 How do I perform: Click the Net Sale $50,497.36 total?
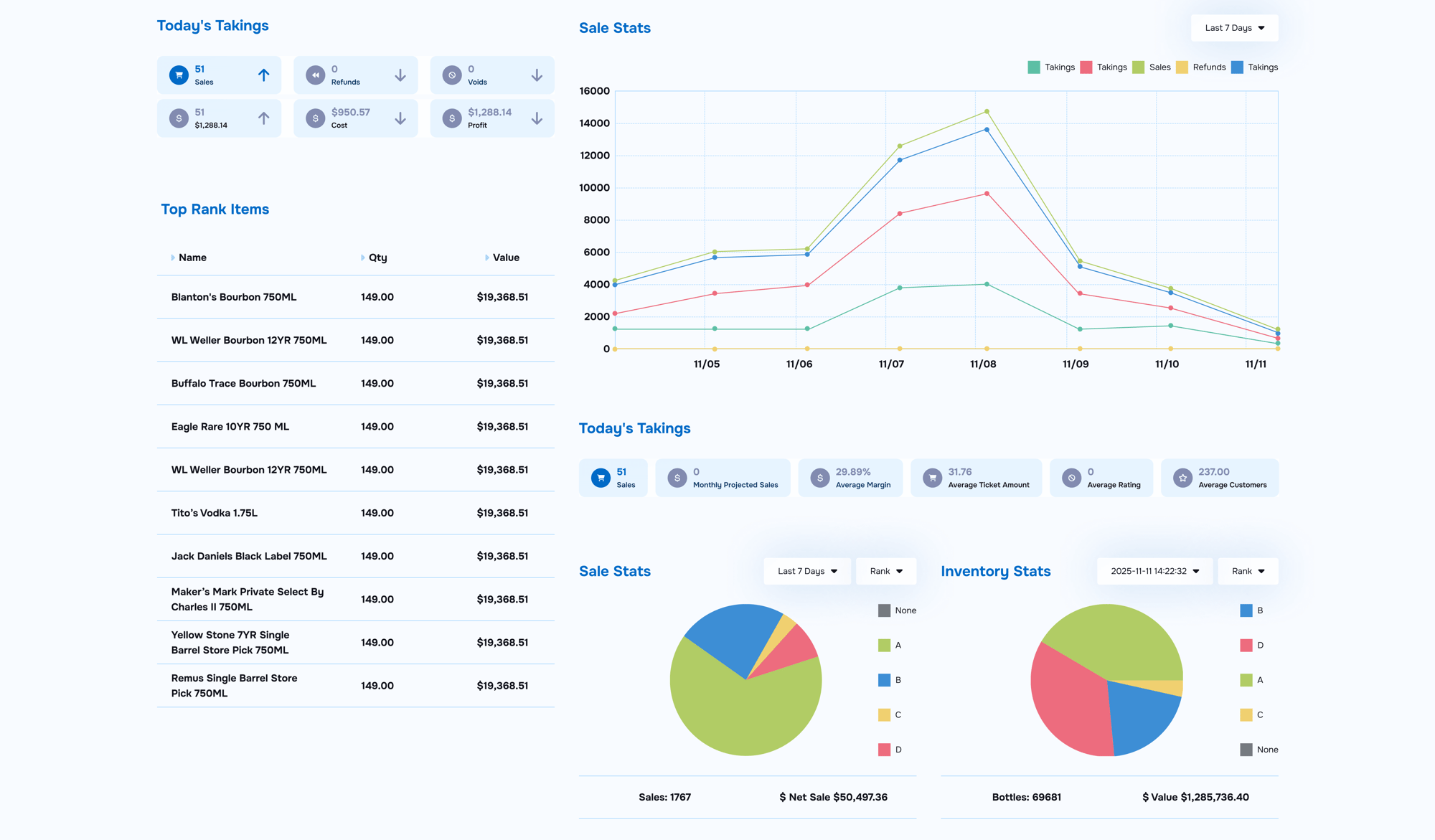pos(834,797)
